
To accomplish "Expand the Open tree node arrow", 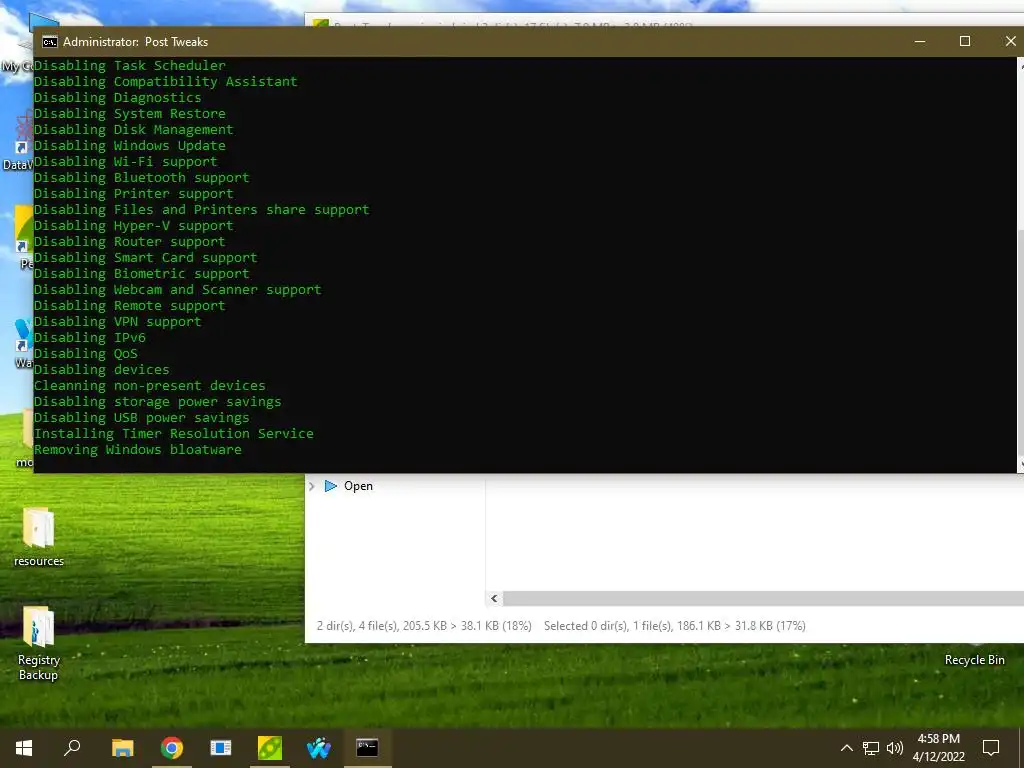I will coord(312,486).
